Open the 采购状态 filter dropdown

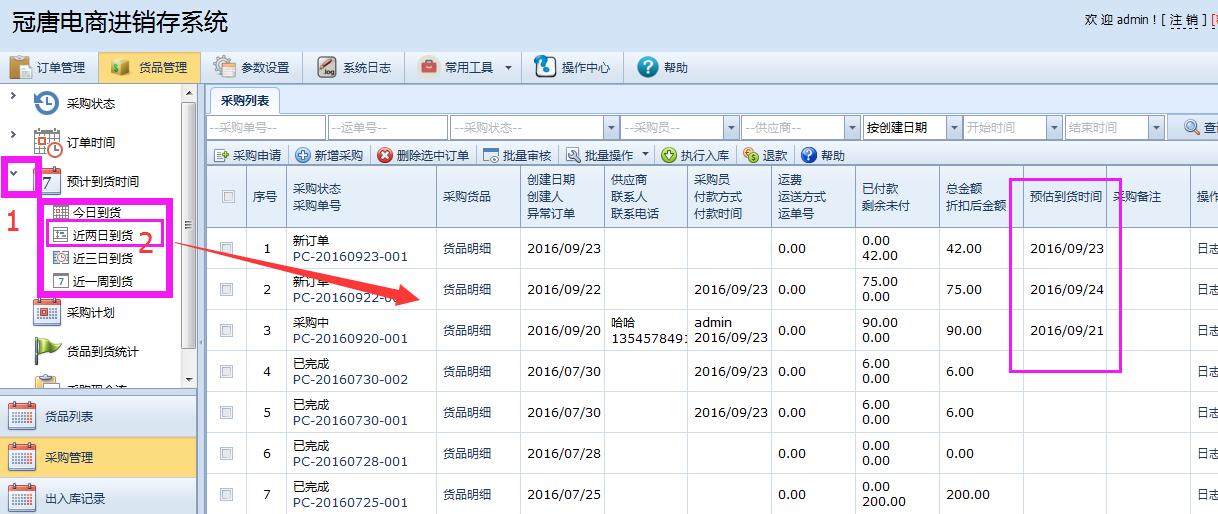point(610,128)
